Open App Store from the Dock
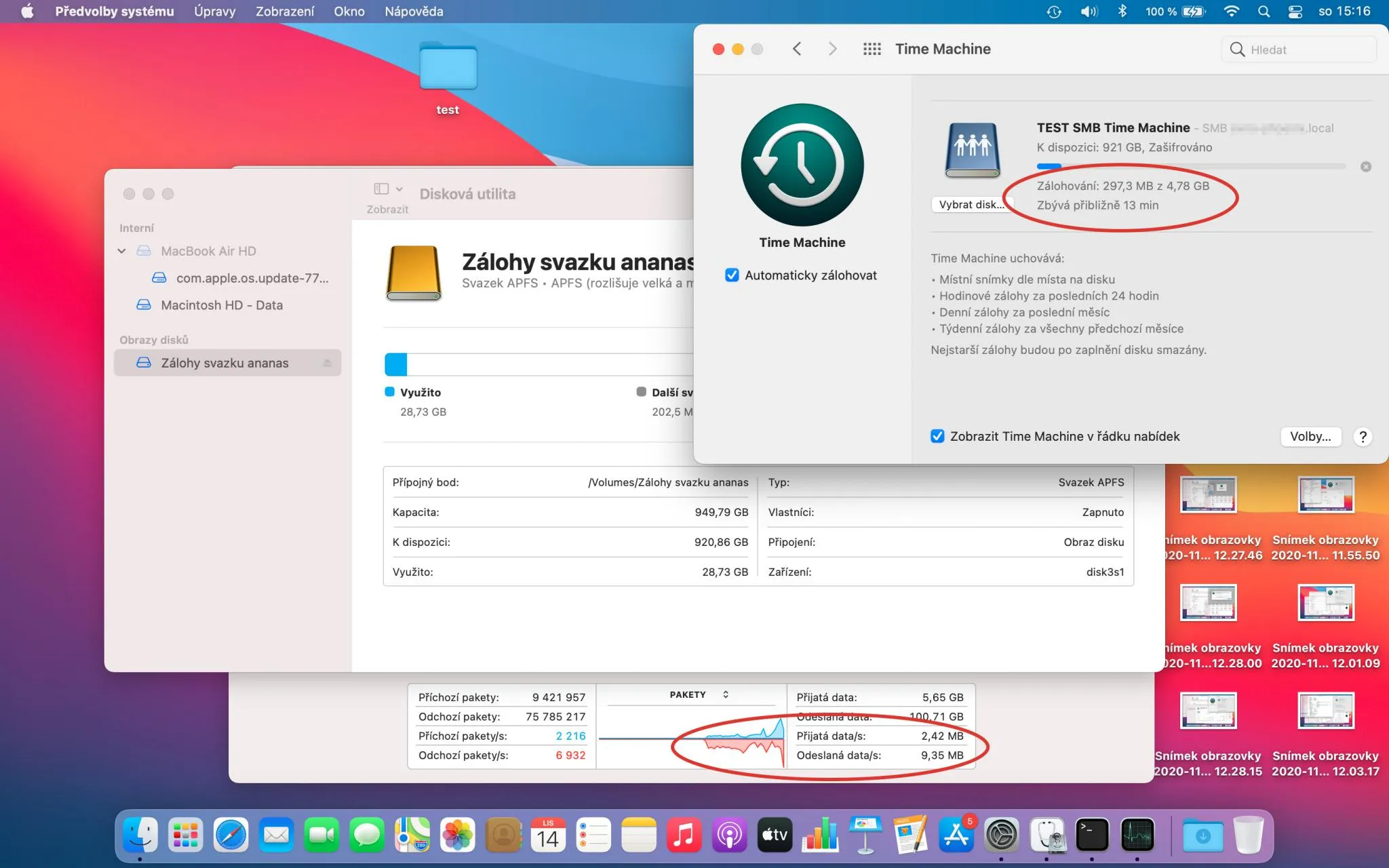The height and width of the screenshot is (868, 1389). pyautogui.click(x=956, y=835)
